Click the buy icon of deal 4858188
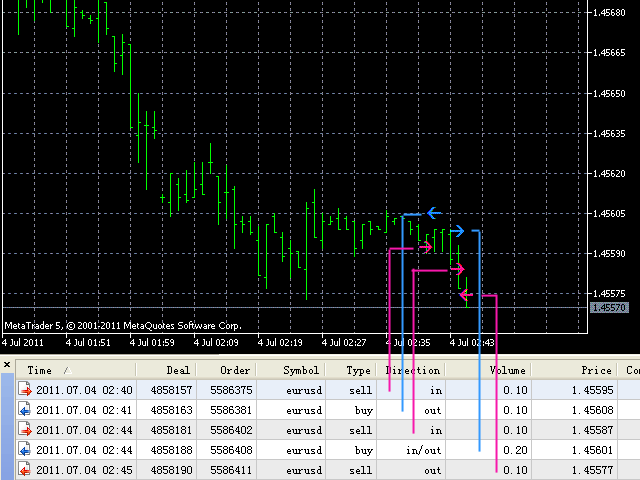This screenshot has height=480, width=640. (24, 449)
